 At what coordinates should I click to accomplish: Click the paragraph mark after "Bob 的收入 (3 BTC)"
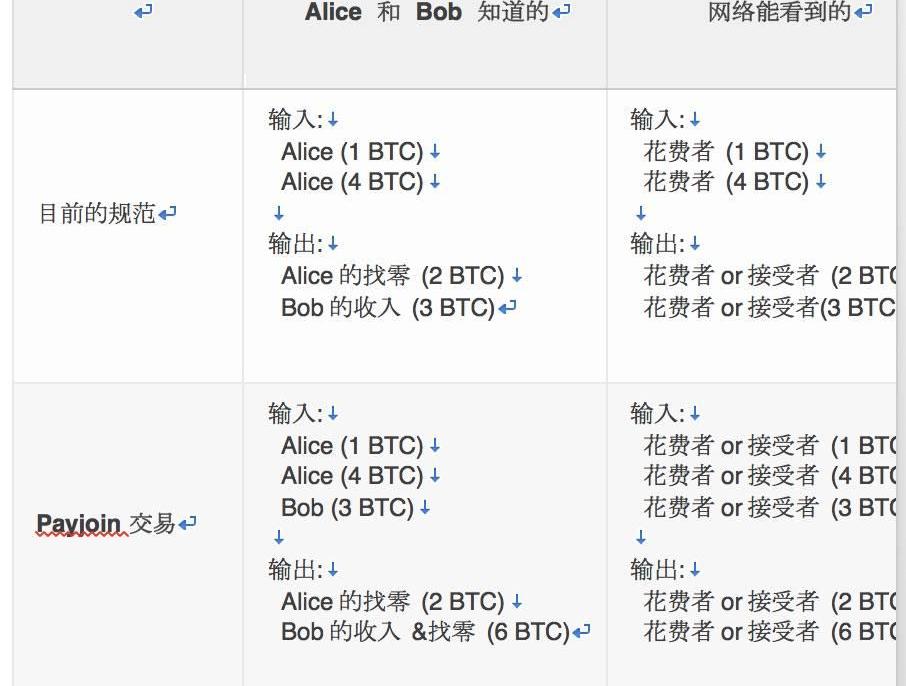pyautogui.click(x=508, y=308)
